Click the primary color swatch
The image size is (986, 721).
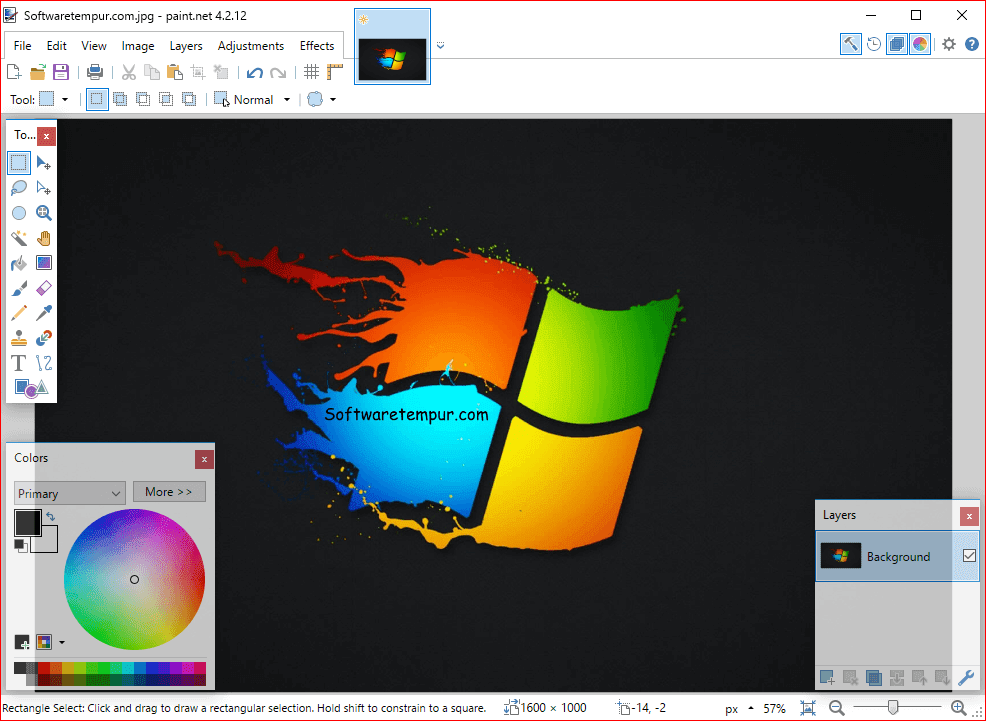click(26, 522)
